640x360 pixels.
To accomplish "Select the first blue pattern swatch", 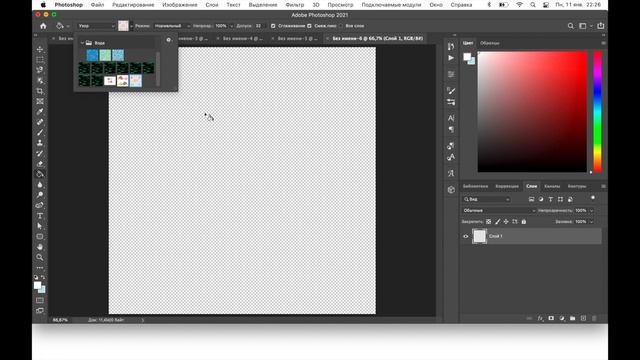I will (x=92, y=55).
